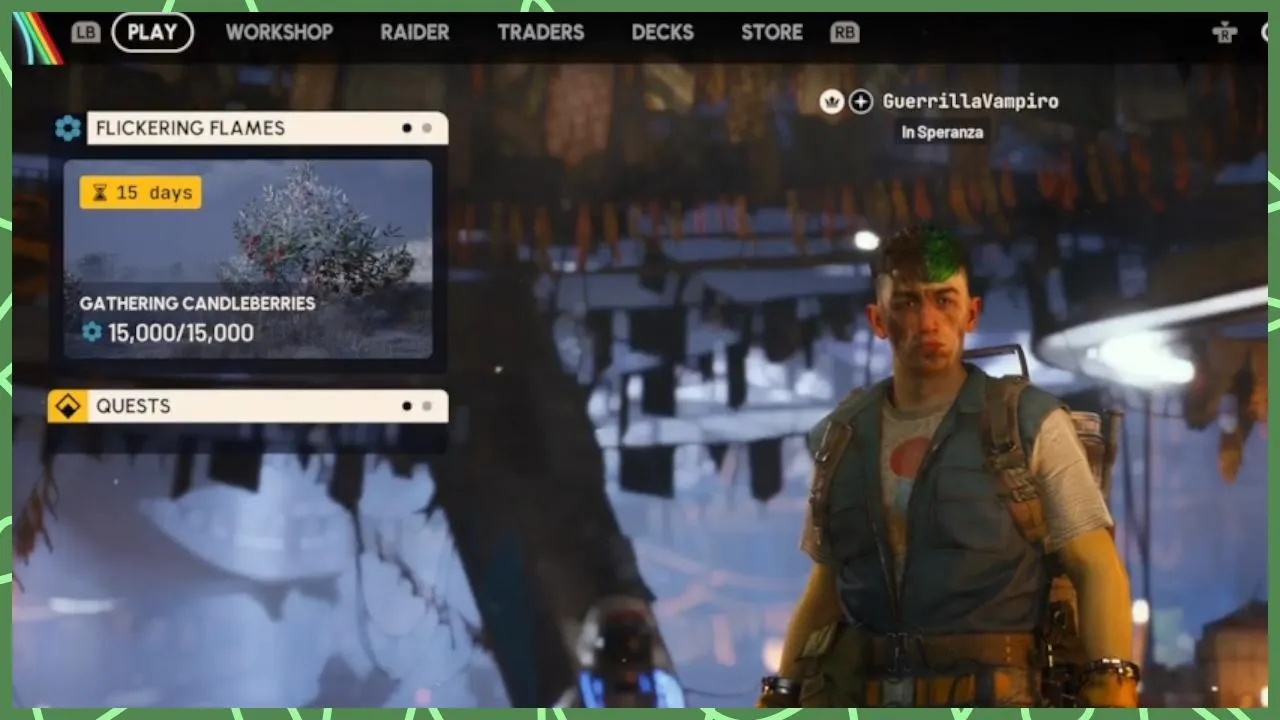This screenshot has height=720, width=1280.
Task: Select first page dot in Flickering Flames
Action: tap(407, 128)
